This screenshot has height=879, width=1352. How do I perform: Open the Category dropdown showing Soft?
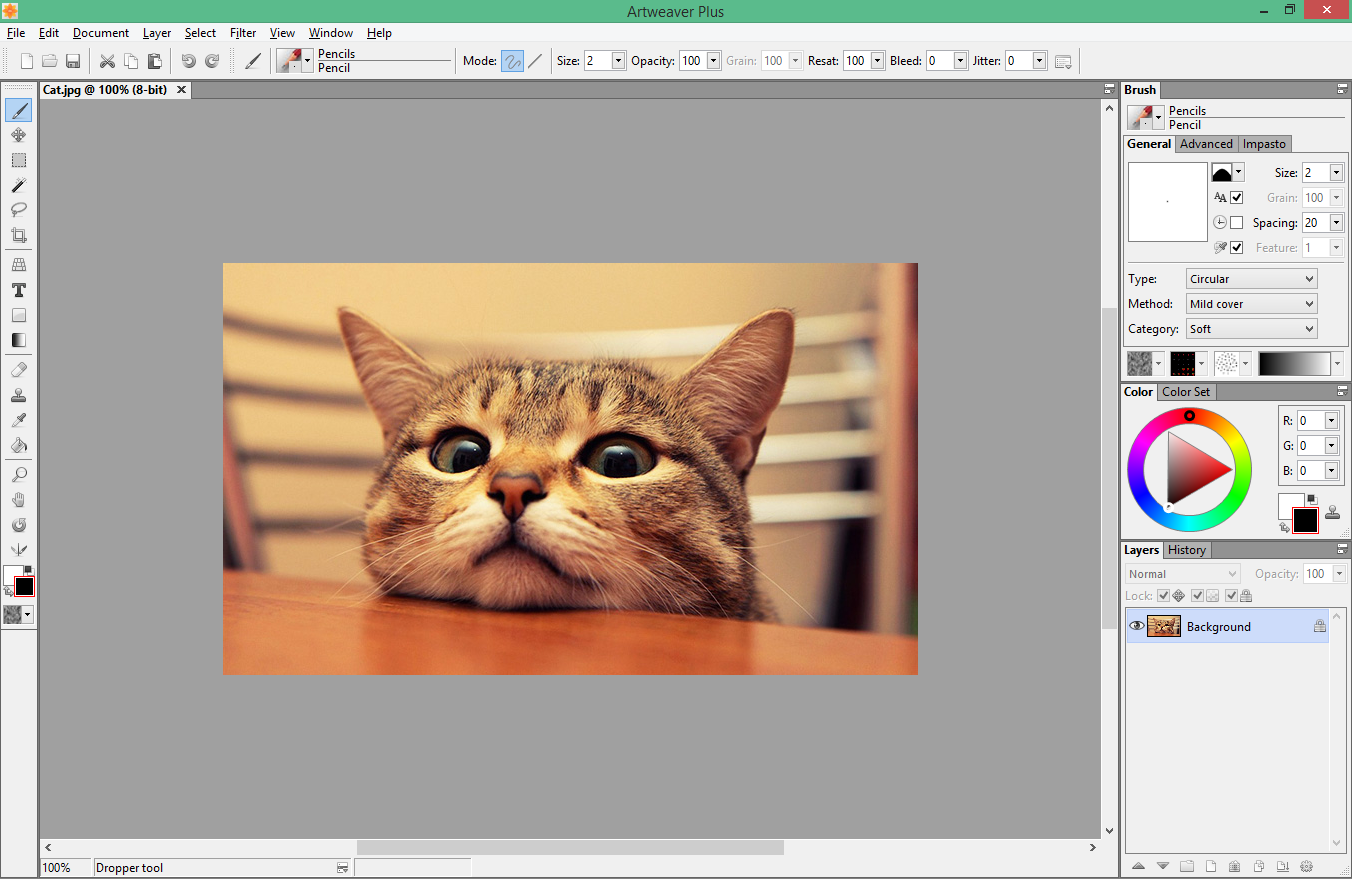click(x=1251, y=329)
